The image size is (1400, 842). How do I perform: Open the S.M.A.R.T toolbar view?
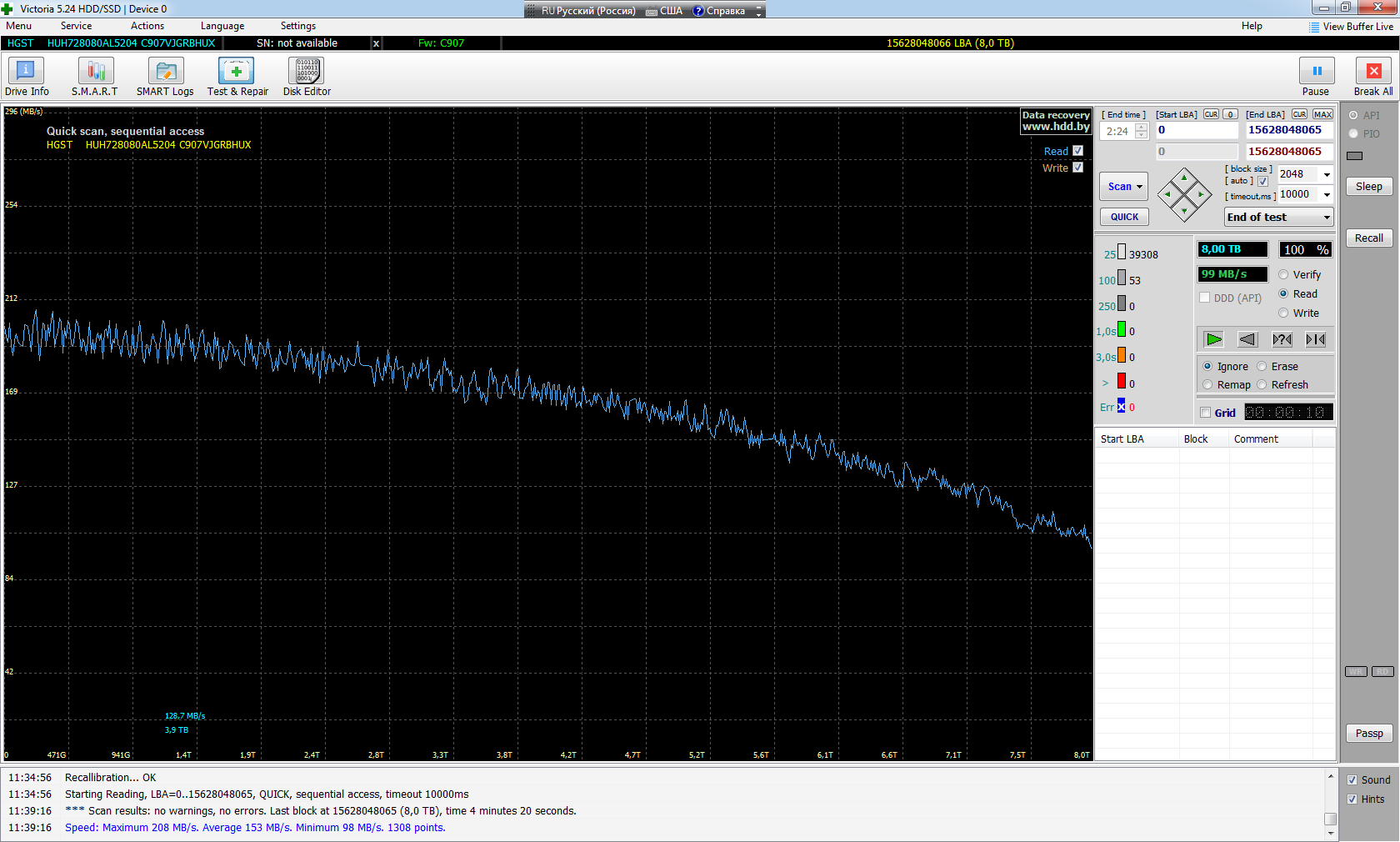(95, 77)
